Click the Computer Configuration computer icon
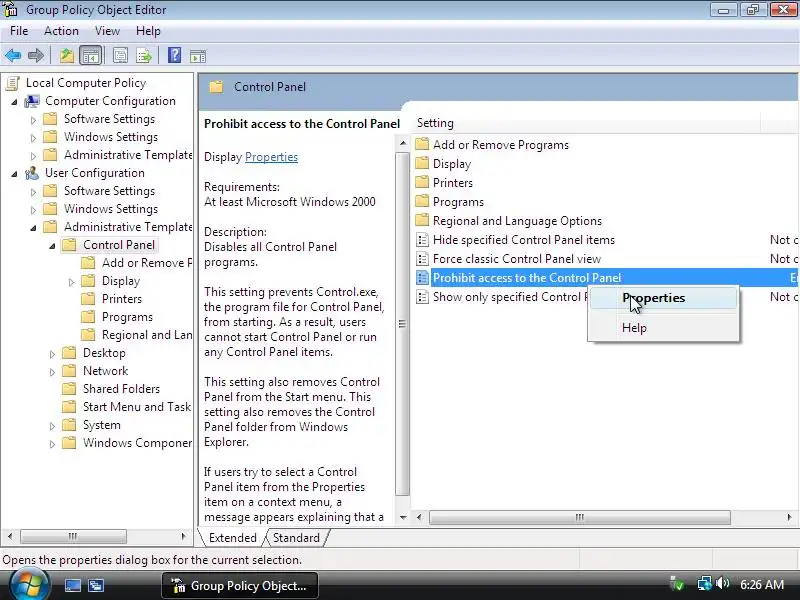800x600 pixels. click(32, 101)
